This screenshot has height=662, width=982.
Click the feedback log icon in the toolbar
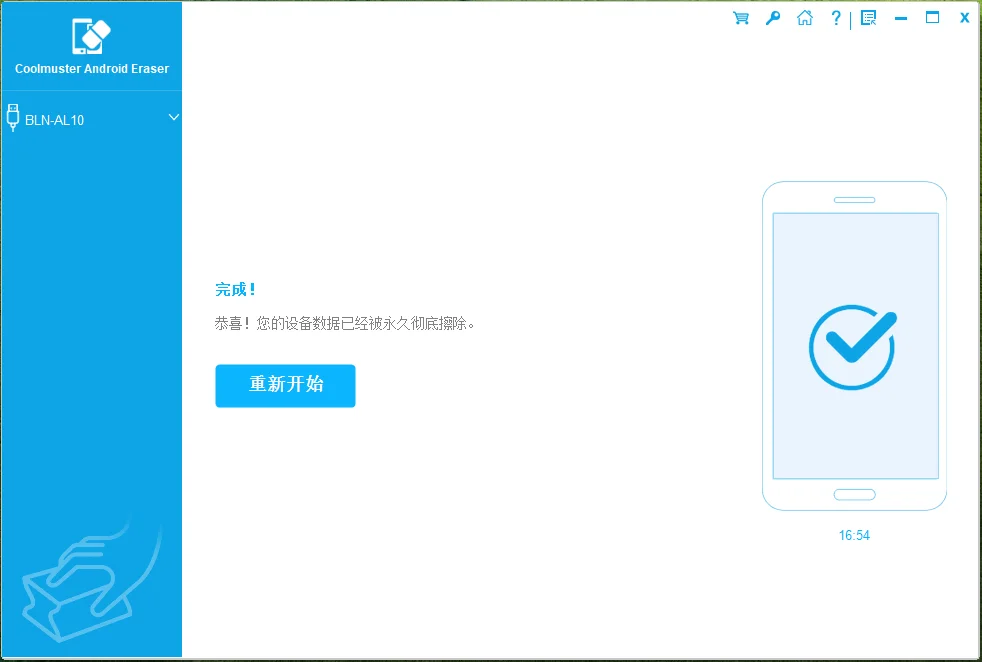[868, 17]
